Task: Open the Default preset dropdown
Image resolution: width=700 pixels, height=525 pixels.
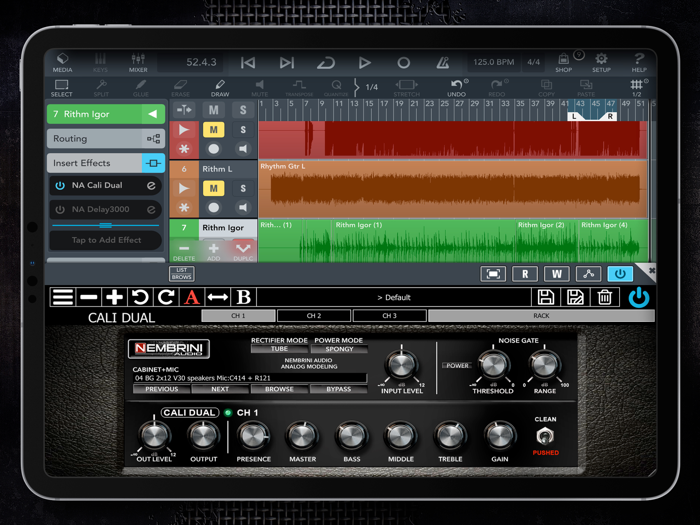Action: [394, 297]
